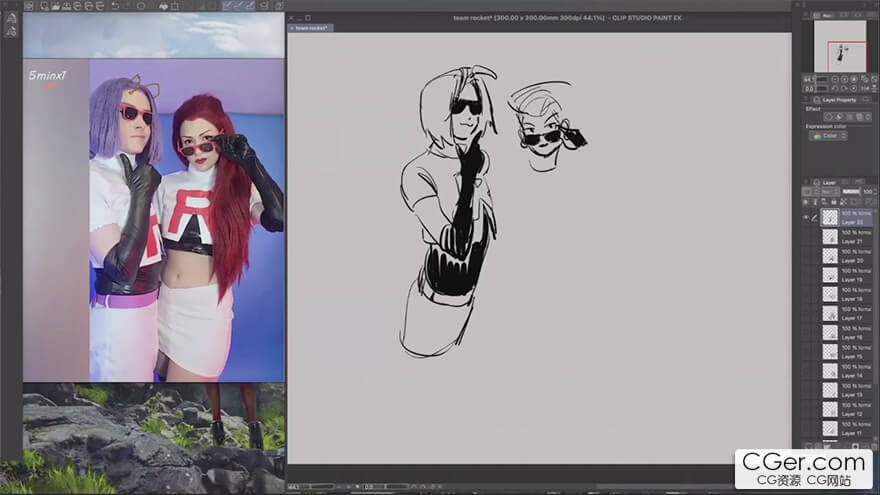Image resolution: width=880 pixels, height=495 pixels.
Task: Toggle Lock layer icon in Layer panel
Action: pyautogui.click(x=834, y=202)
